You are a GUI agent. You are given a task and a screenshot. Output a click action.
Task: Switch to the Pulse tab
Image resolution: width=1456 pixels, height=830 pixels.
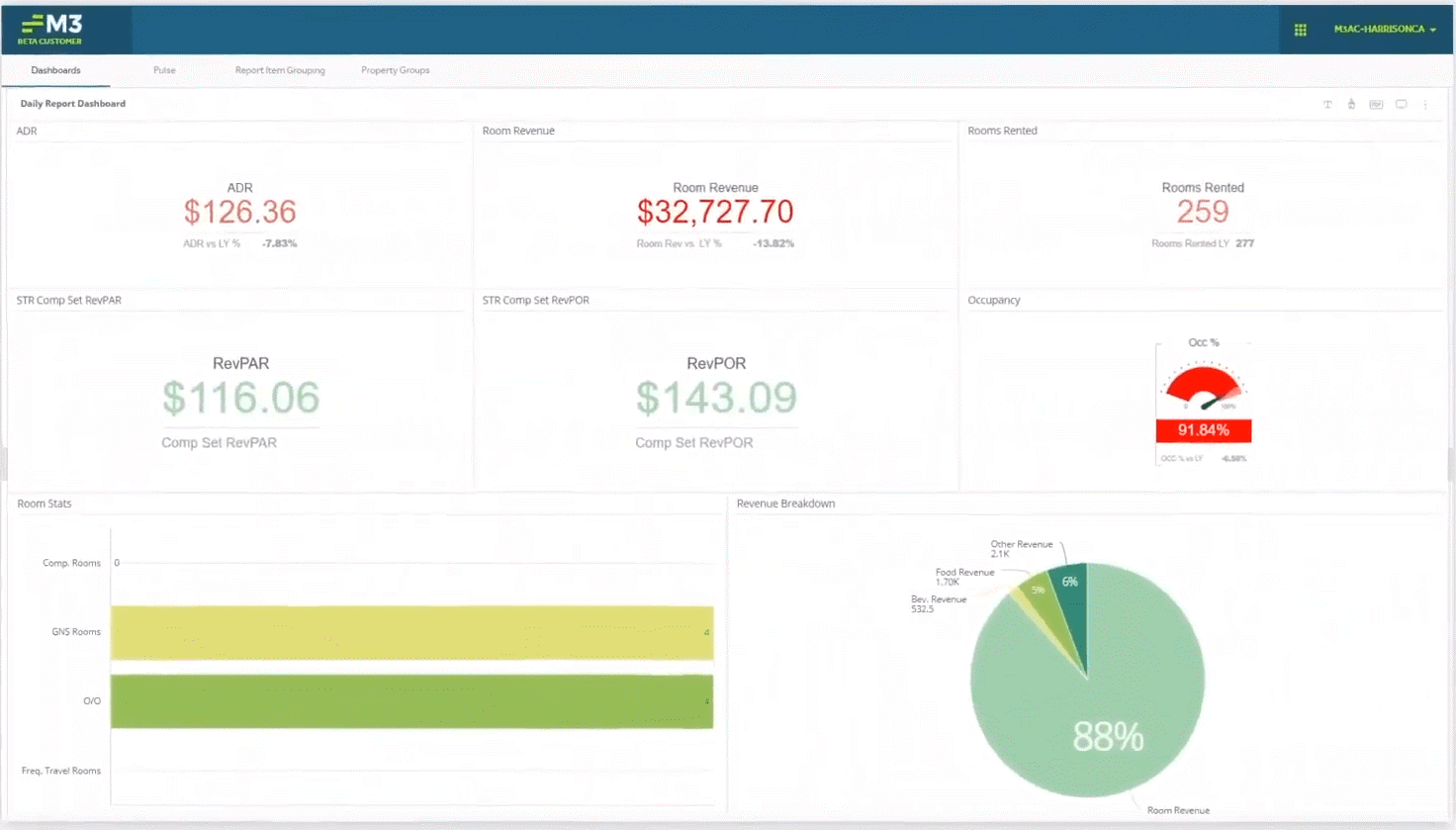(x=164, y=70)
